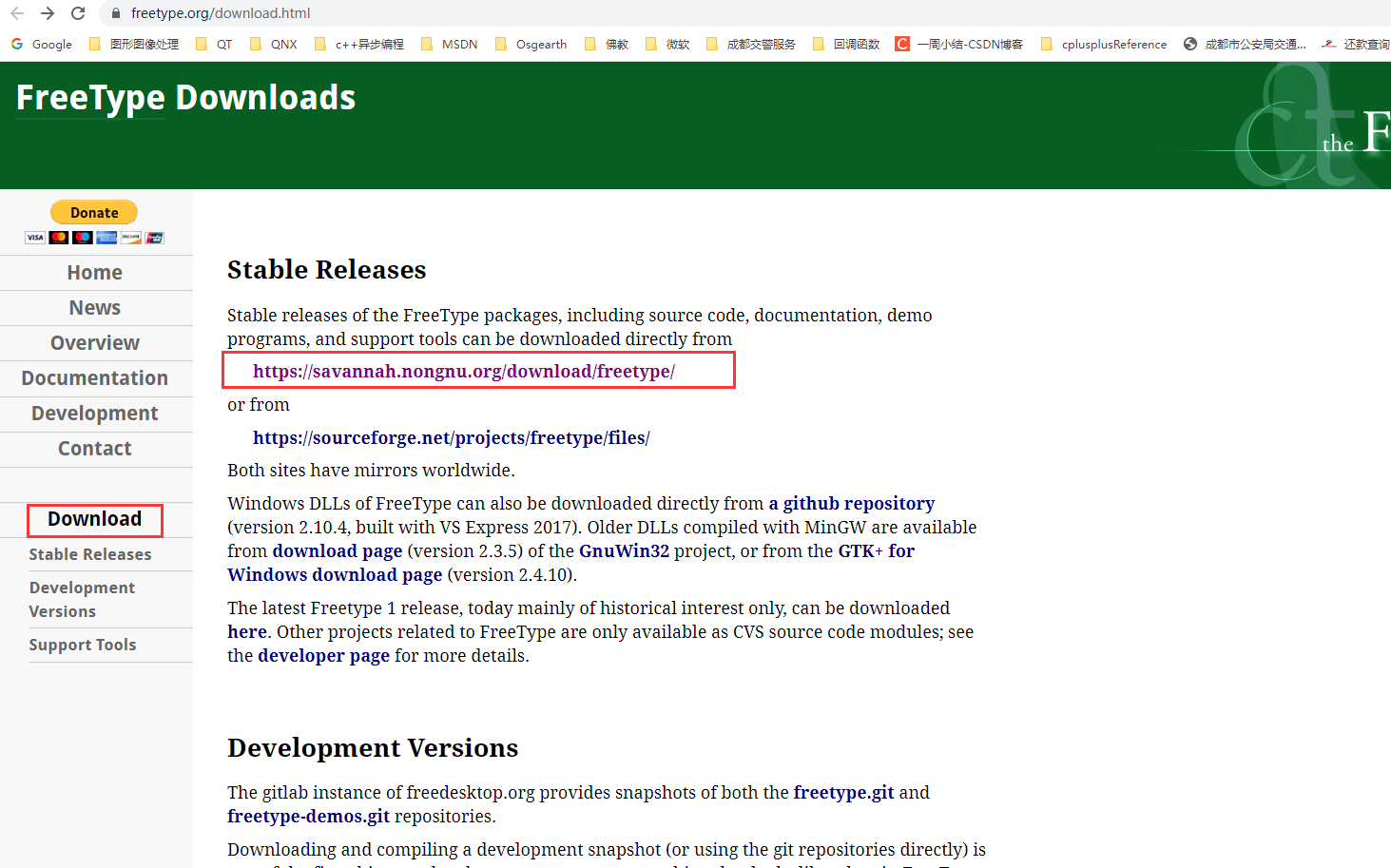Open Contact in the sidebar
Image resolution: width=1391 pixels, height=868 pixels.
[x=95, y=449]
